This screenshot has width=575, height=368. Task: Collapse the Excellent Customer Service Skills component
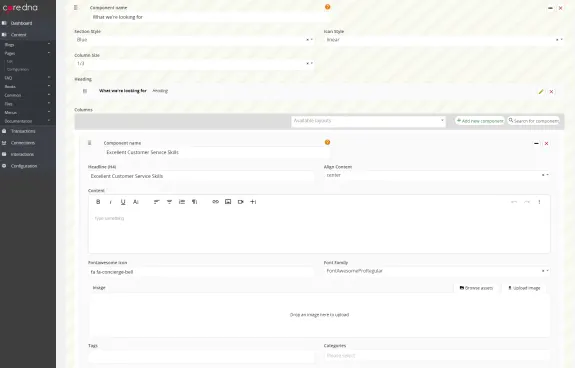click(x=536, y=143)
